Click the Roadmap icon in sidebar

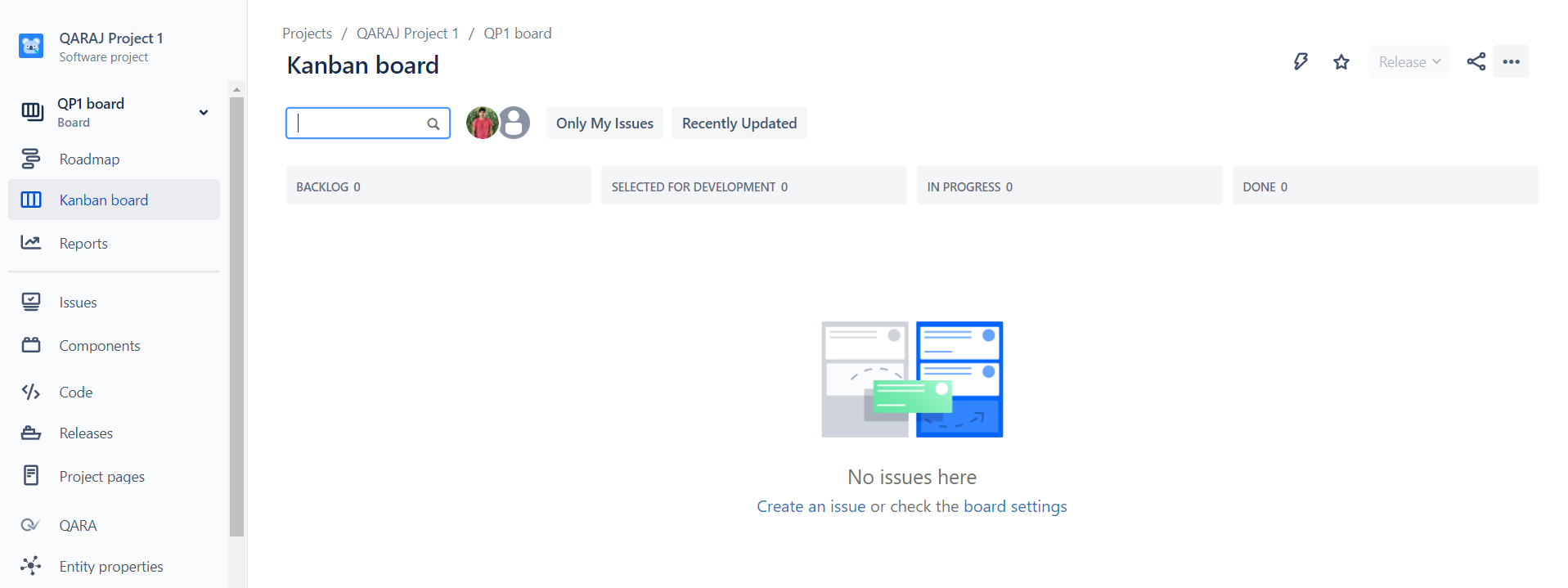point(31,159)
